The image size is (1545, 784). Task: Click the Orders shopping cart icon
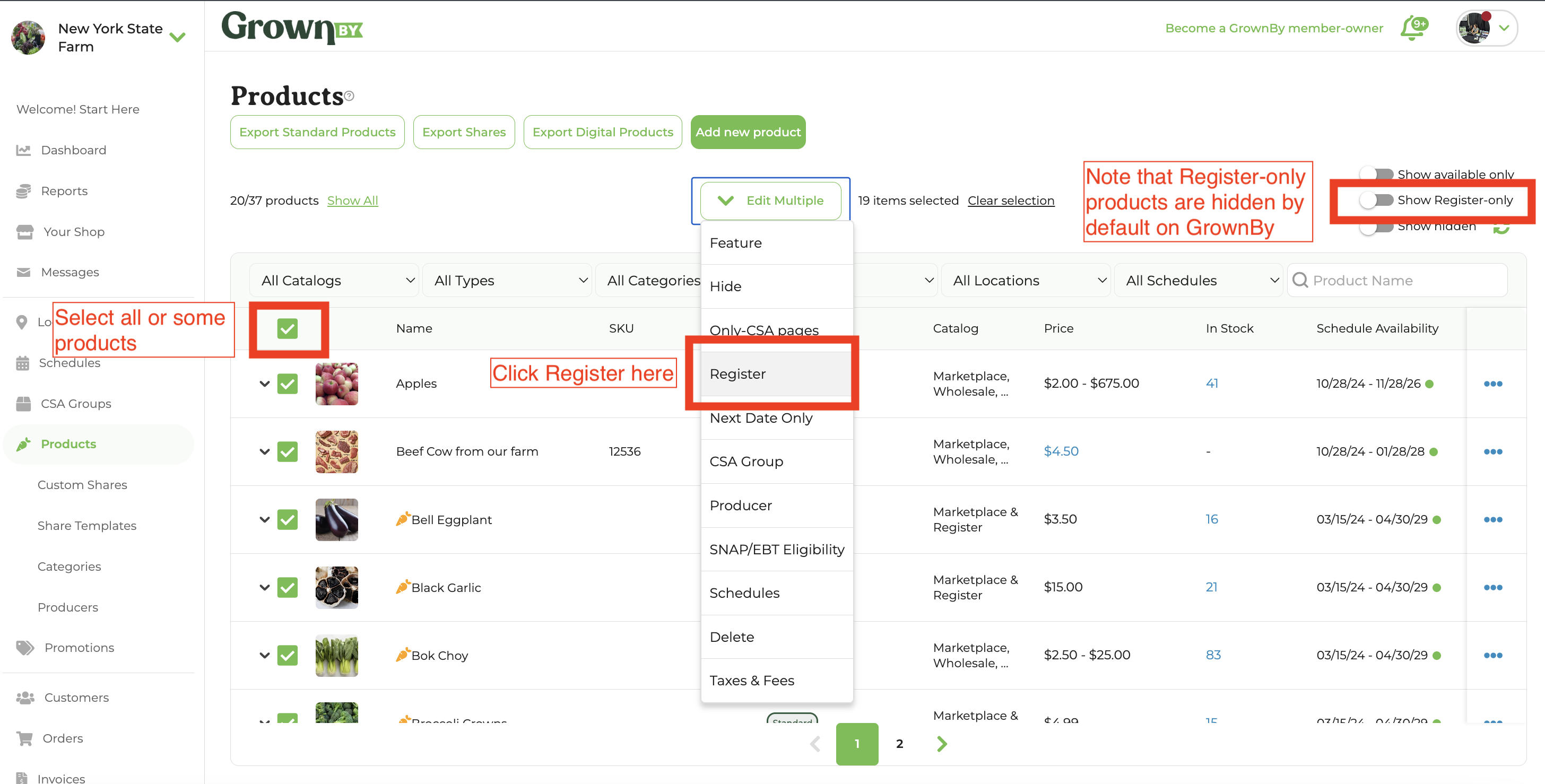[x=24, y=738]
